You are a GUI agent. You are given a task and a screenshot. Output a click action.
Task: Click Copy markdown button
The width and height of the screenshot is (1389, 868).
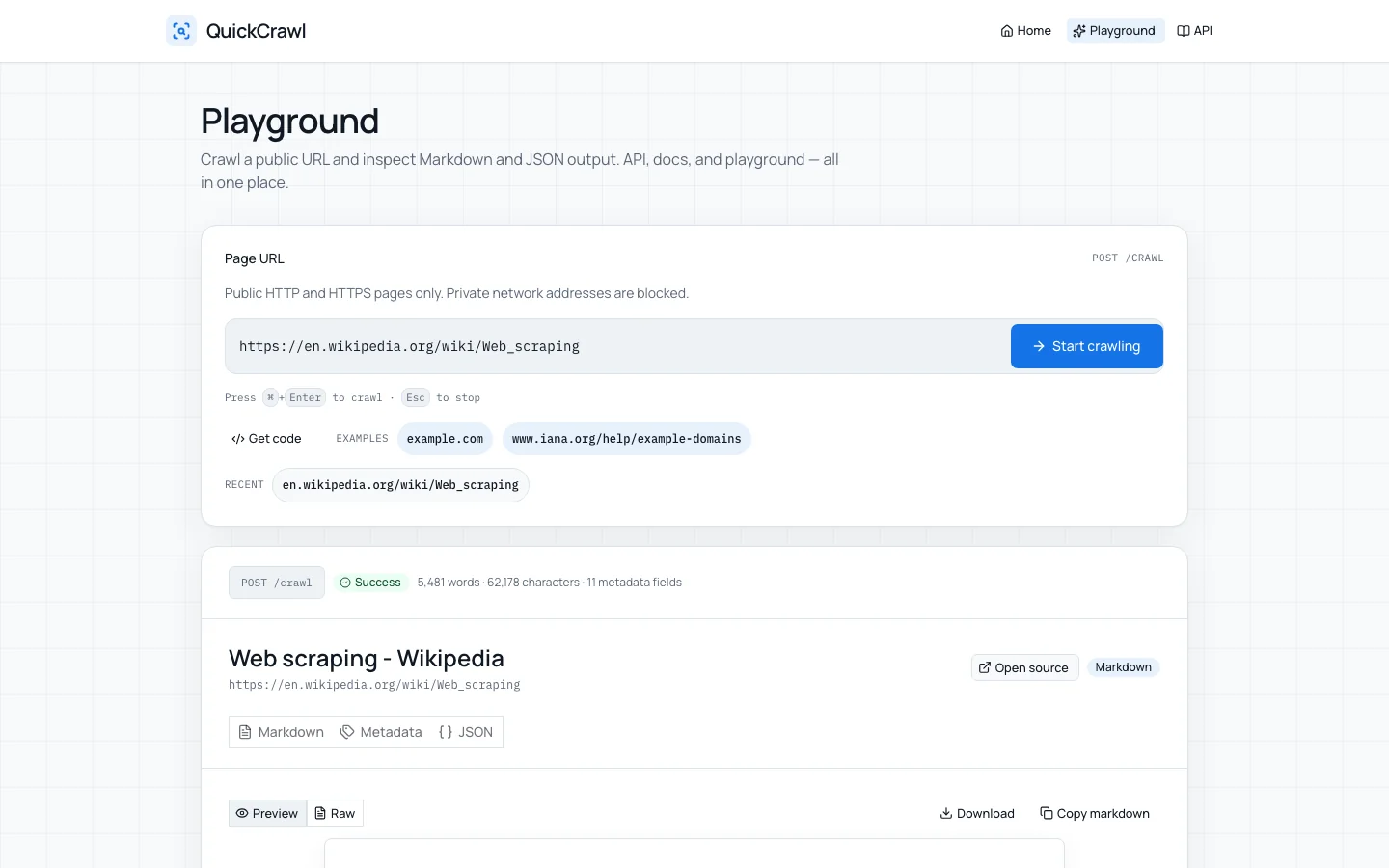click(1095, 813)
